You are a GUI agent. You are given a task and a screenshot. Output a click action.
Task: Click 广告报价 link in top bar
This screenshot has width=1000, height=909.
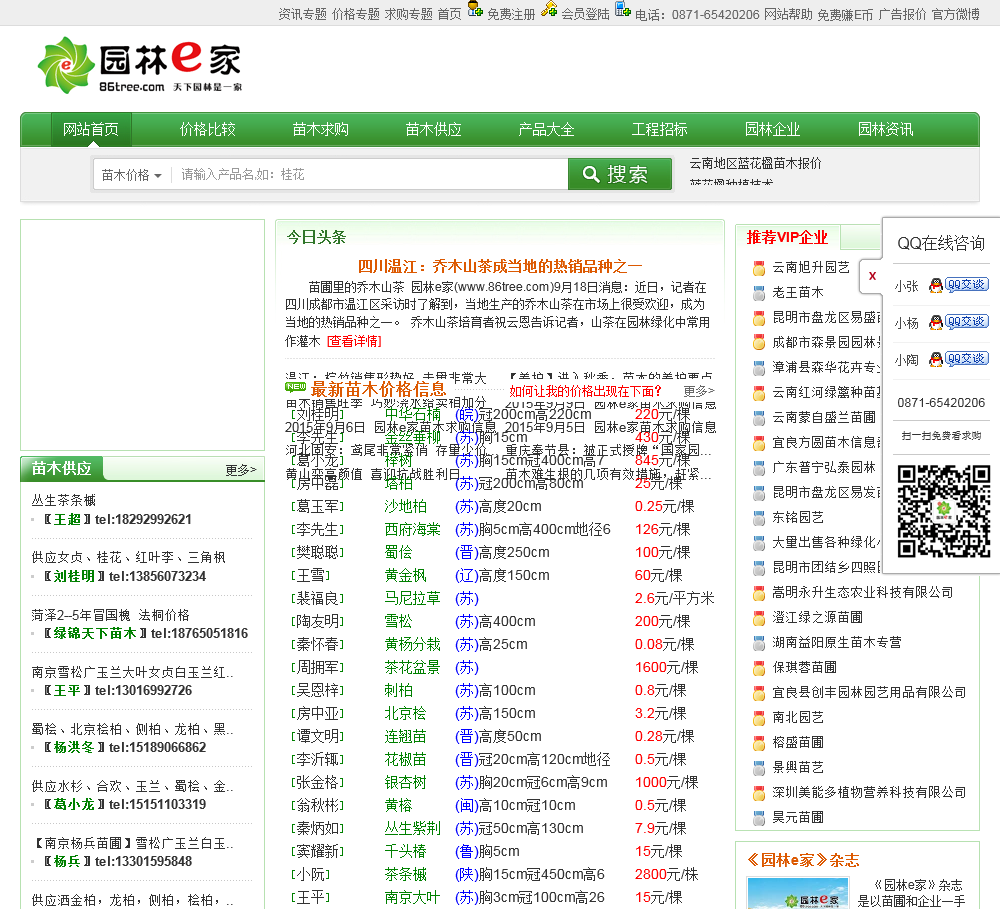pos(902,14)
